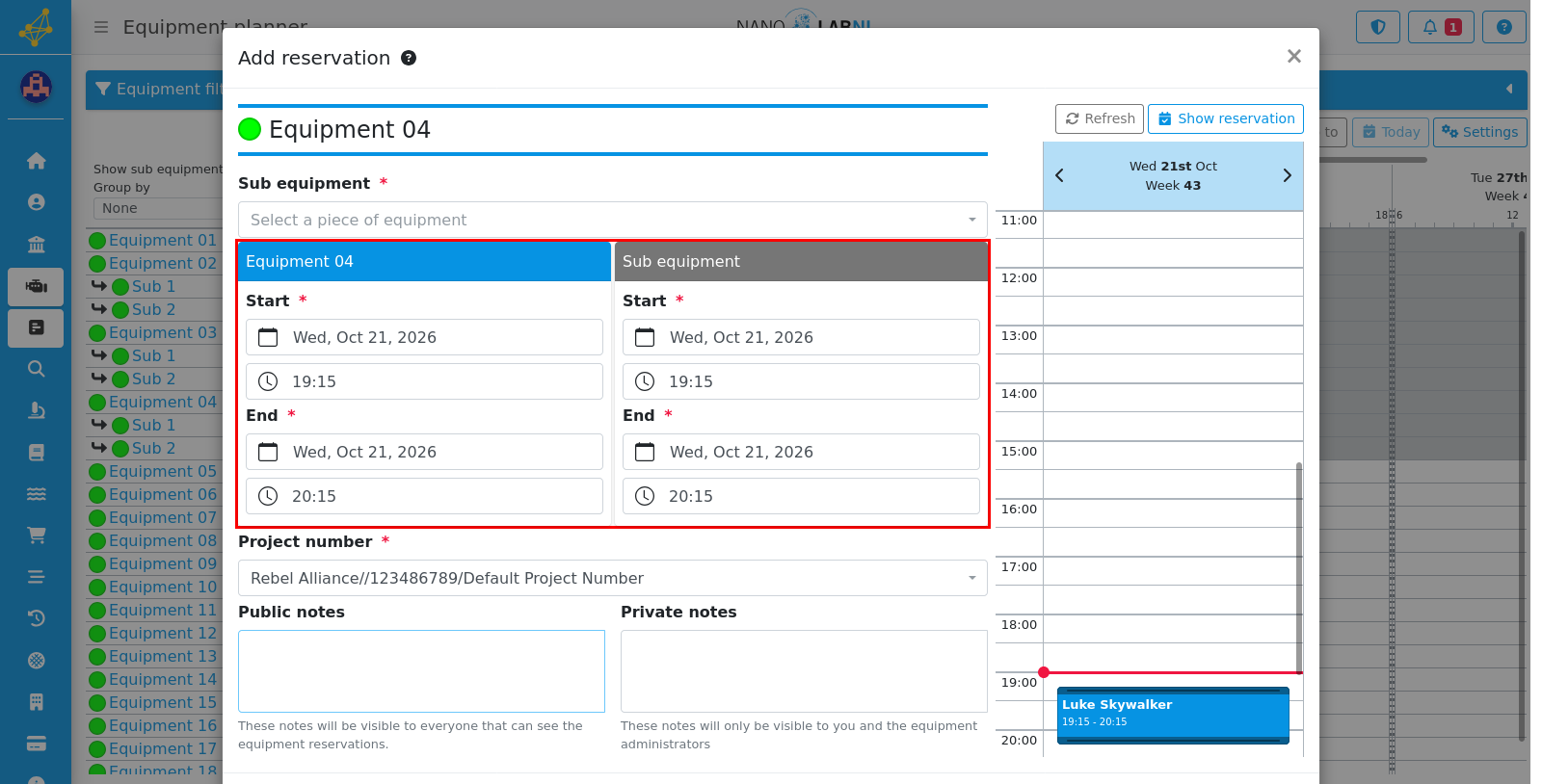The width and height of the screenshot is (1542, 784).
Task: Click the shield icon in top bar
Action: [1378, 27]
